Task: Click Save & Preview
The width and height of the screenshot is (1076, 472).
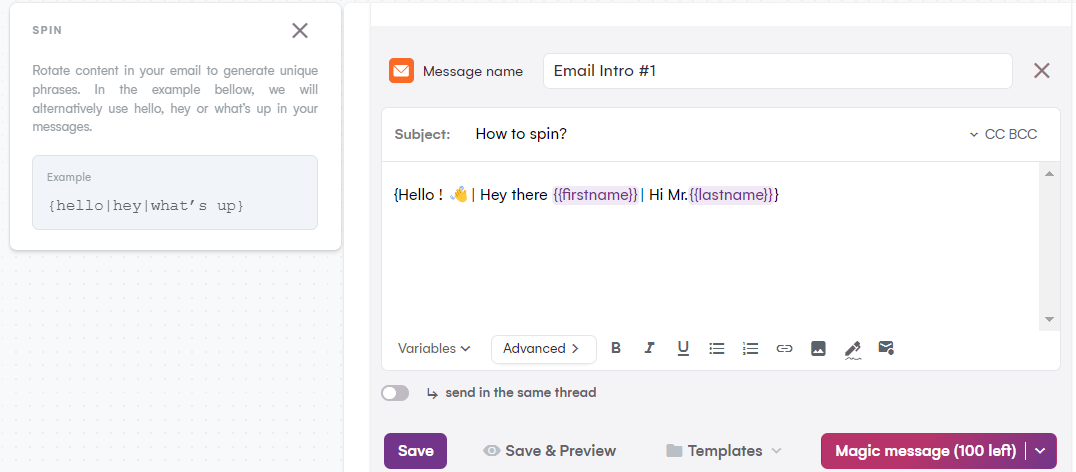Action: coord(549,451)
